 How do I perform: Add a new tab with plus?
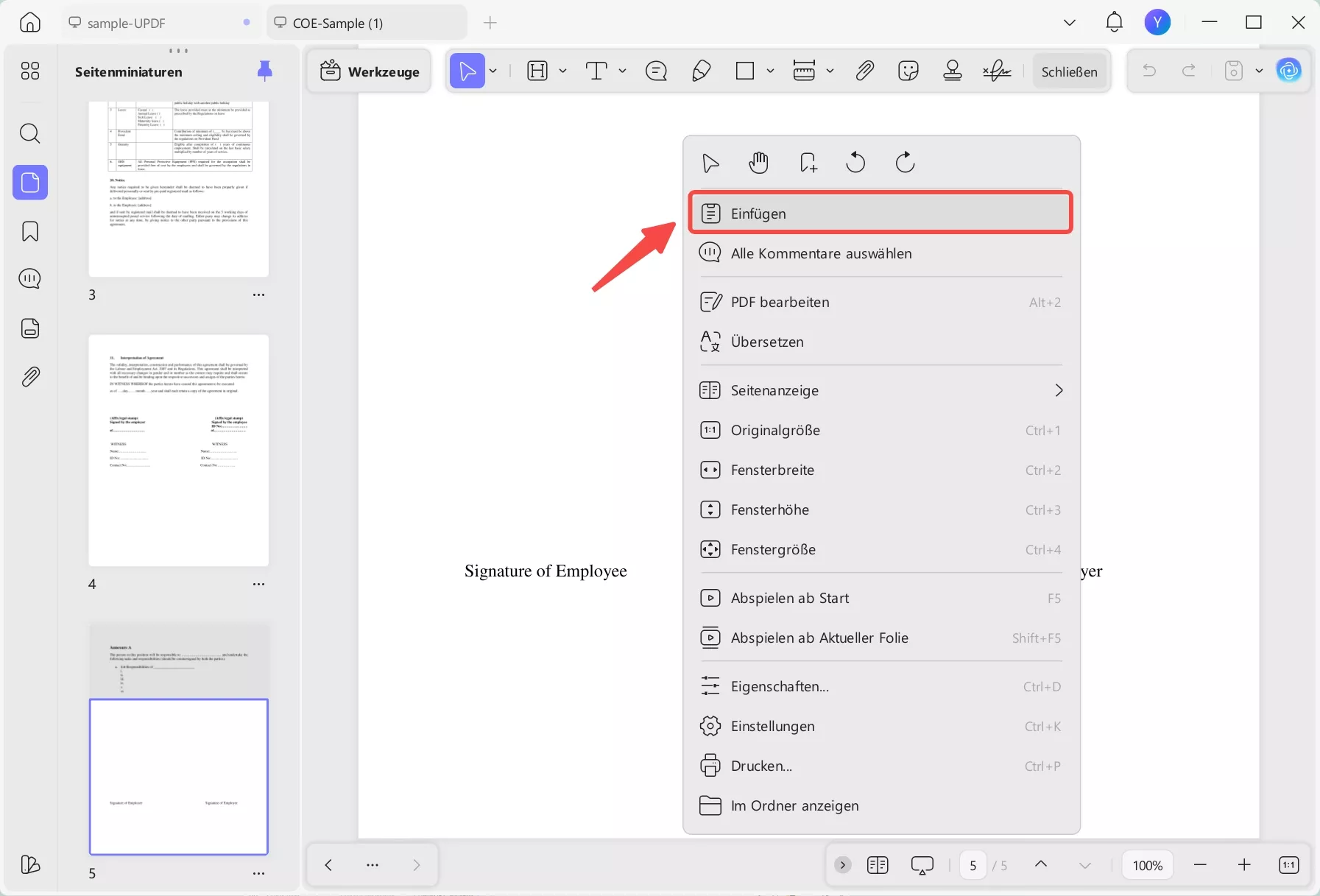(x=490, y=23)
